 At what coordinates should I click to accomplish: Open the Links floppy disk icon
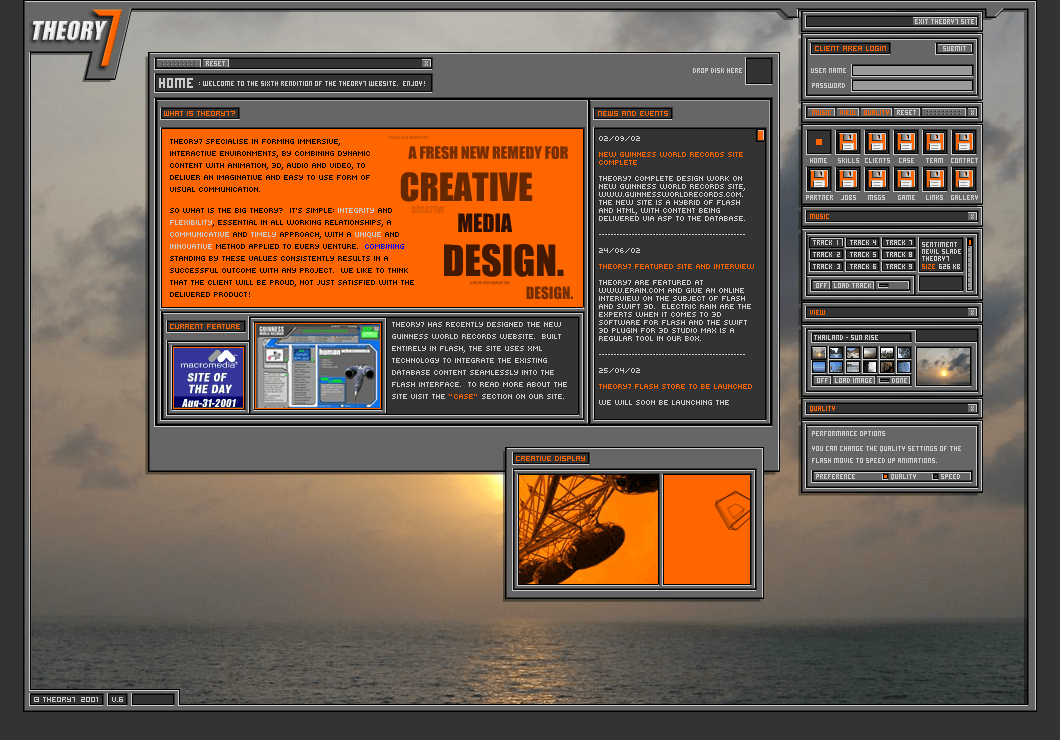coord(935,179)
